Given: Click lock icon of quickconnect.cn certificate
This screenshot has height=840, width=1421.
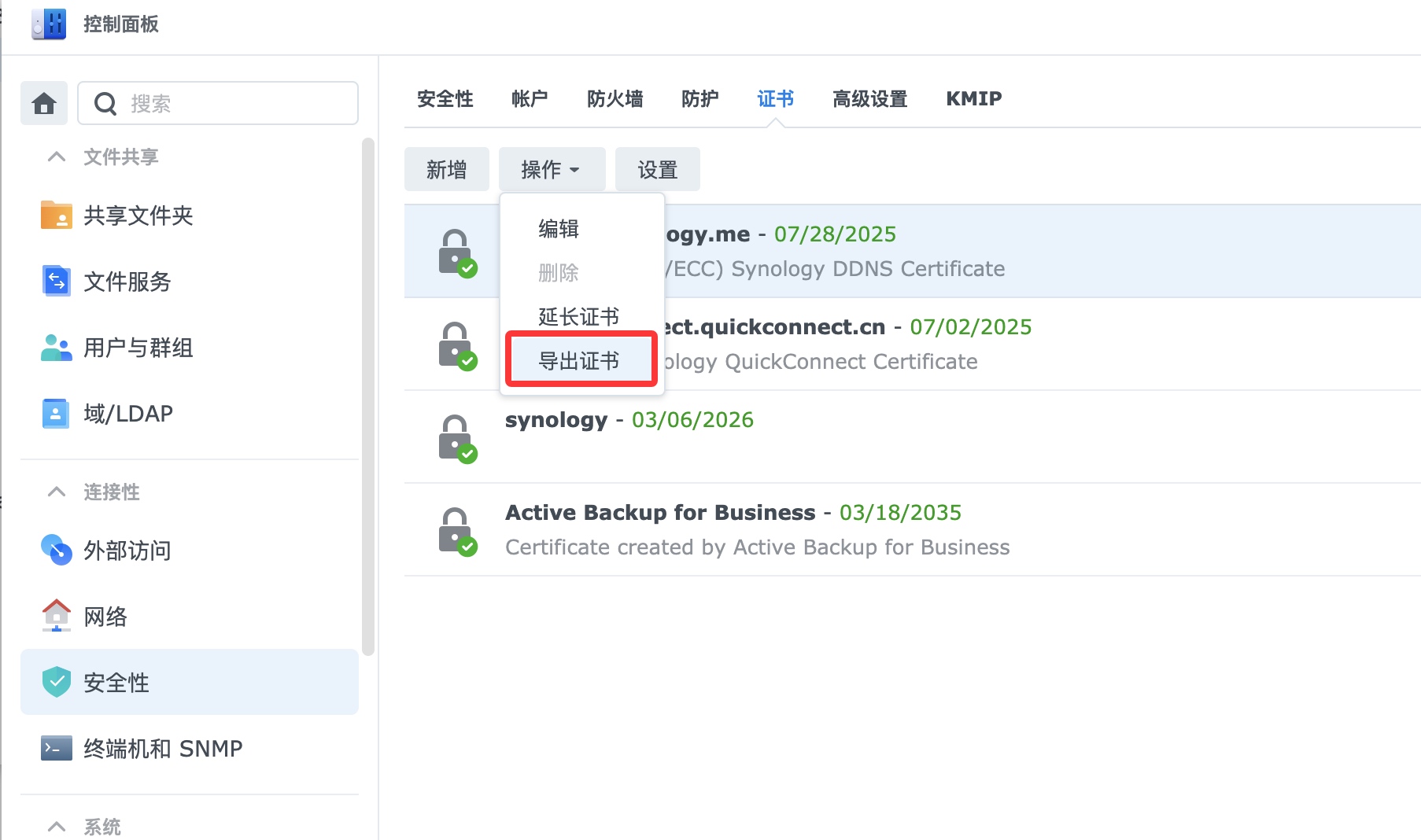Looking at the screenshot, I should (x=457, y=345).
